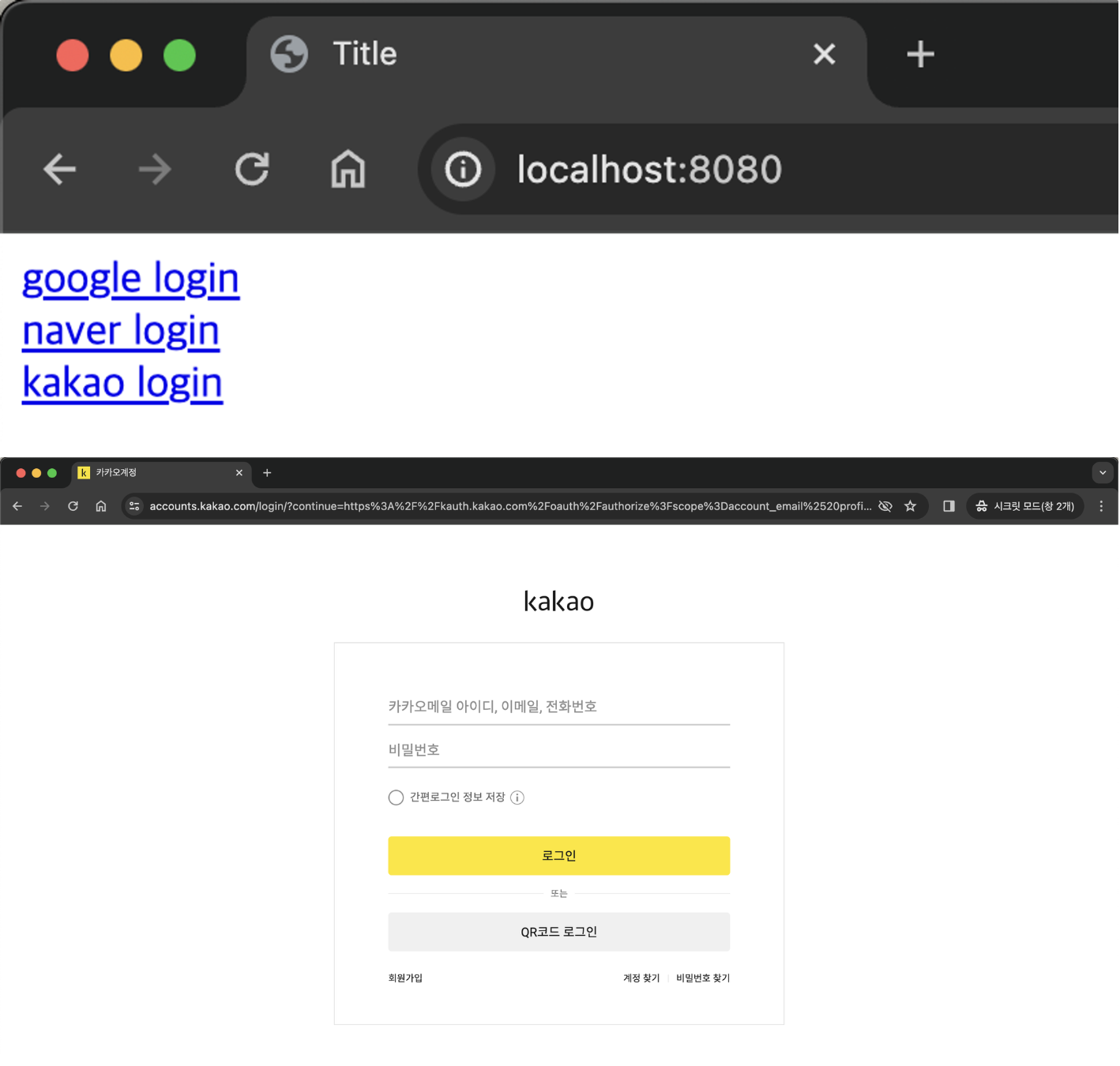Image resolution: width=1120 pixels, height=1066 pixels.
Task: Open home page in Kakao browser window
Action: click(101, 506)
